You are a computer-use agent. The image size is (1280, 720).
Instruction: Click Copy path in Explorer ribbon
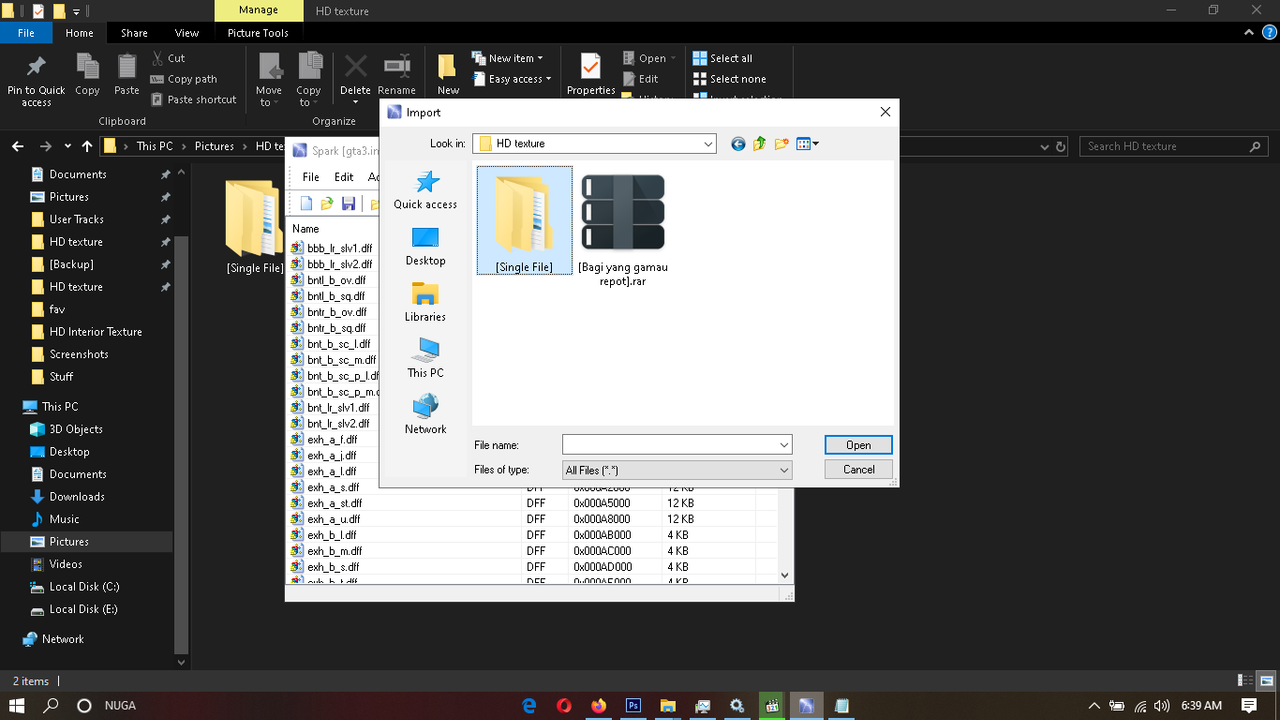[184, 79]
